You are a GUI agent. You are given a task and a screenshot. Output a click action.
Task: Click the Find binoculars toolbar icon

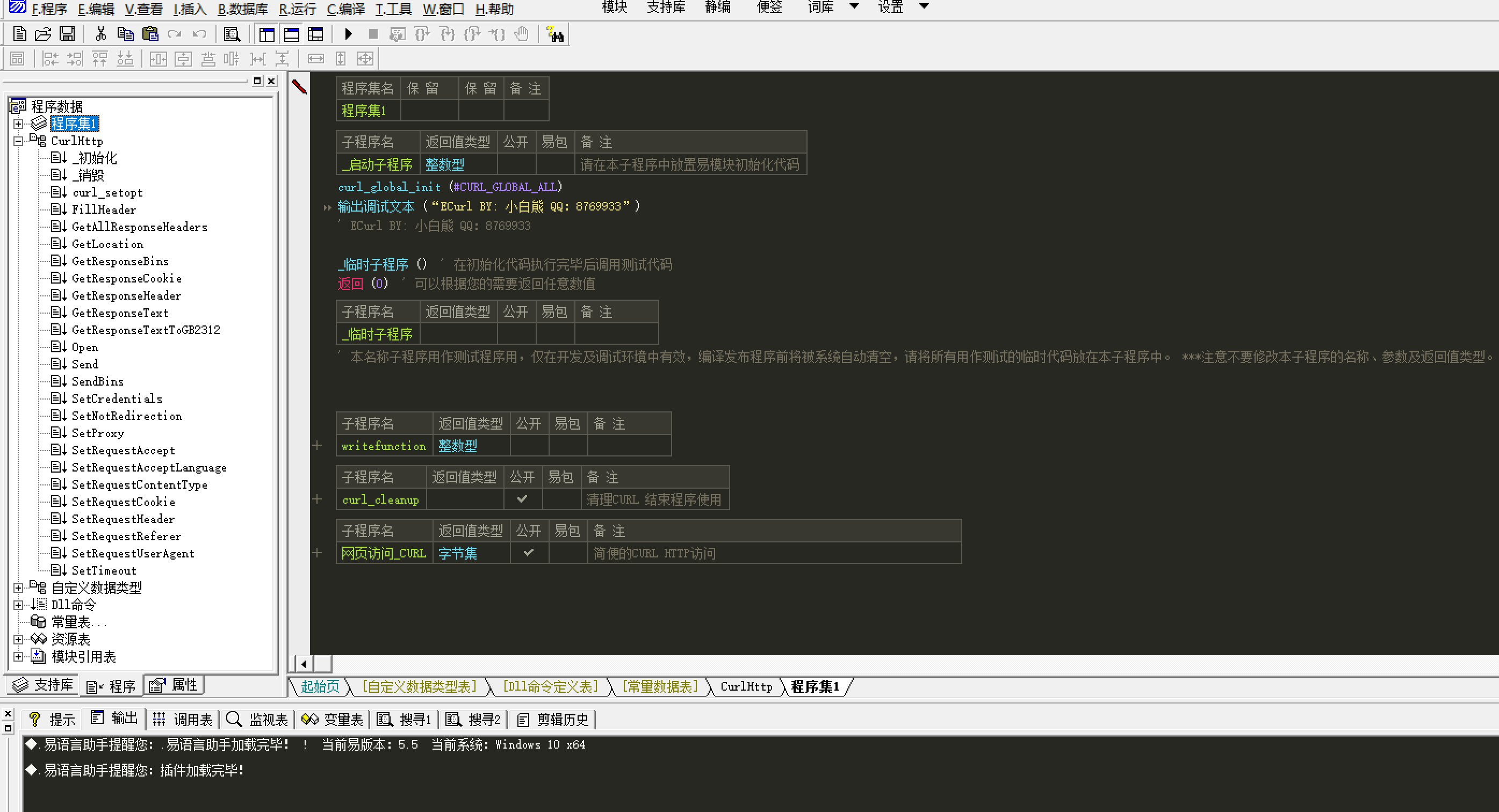coord(556,35)
